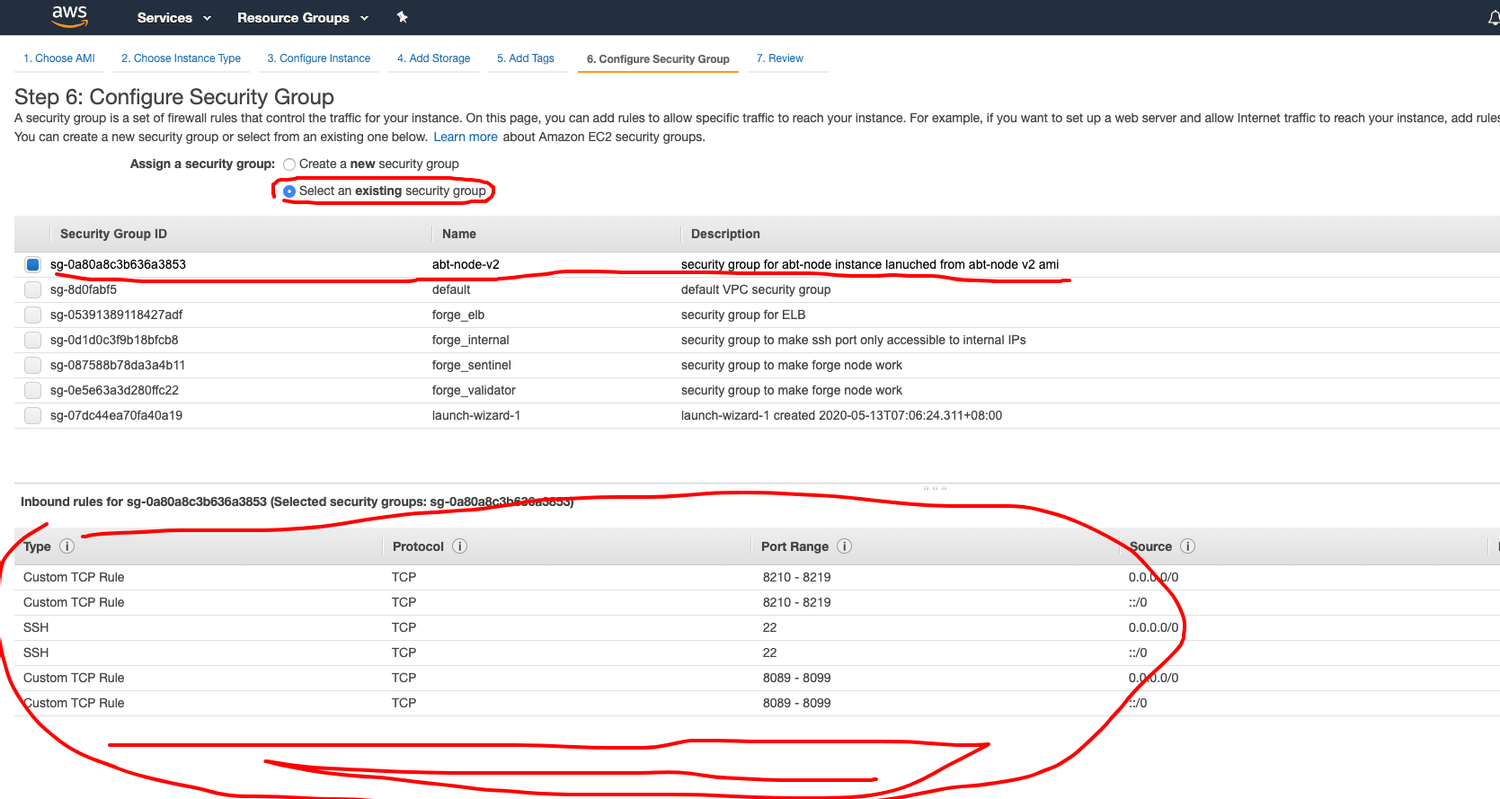This screenshot has width=1500, height=799.
Task: Click the abt-node-v2 name cell
Action: point(465,265)
